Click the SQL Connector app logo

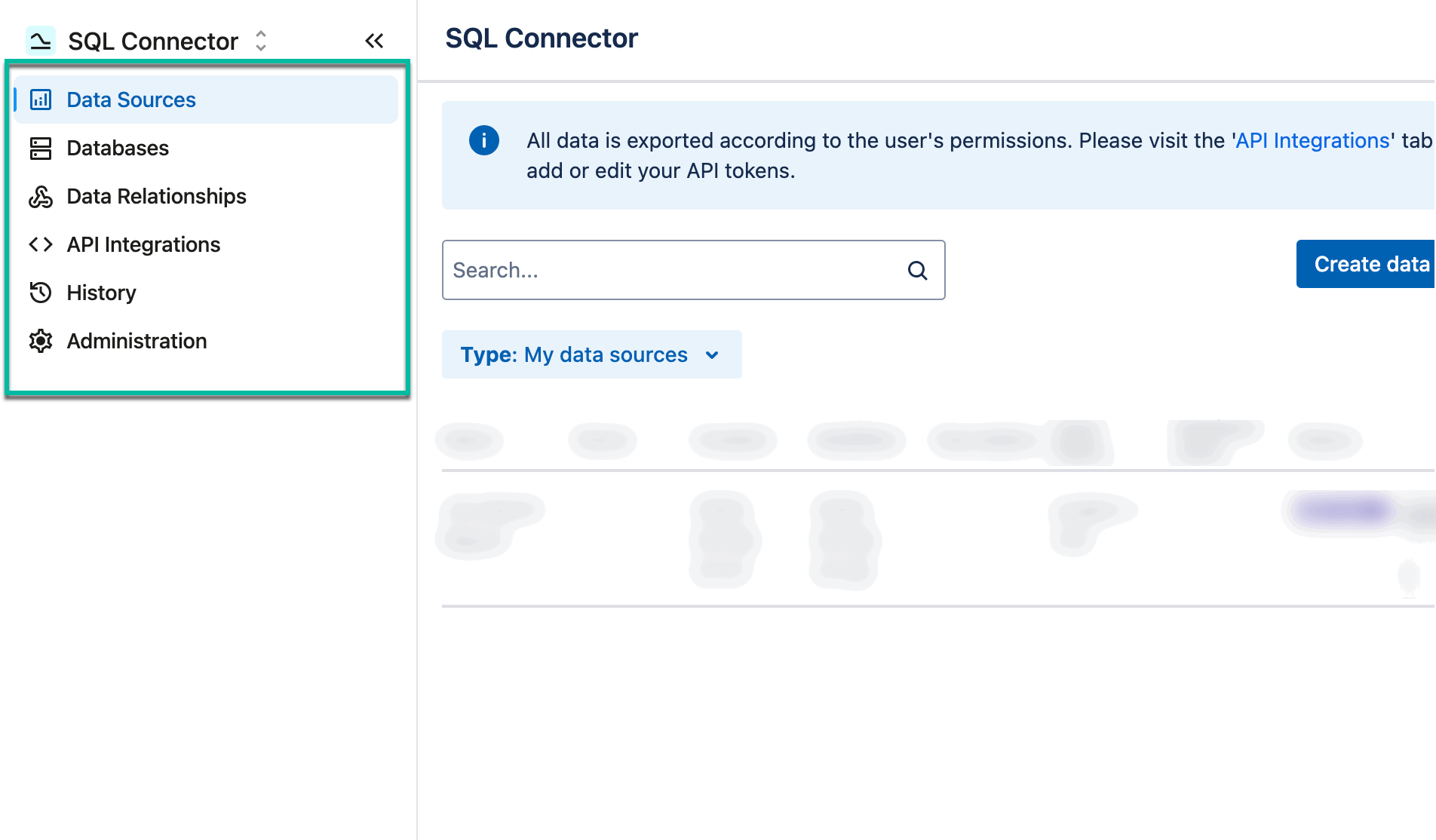tap(39, 40)
